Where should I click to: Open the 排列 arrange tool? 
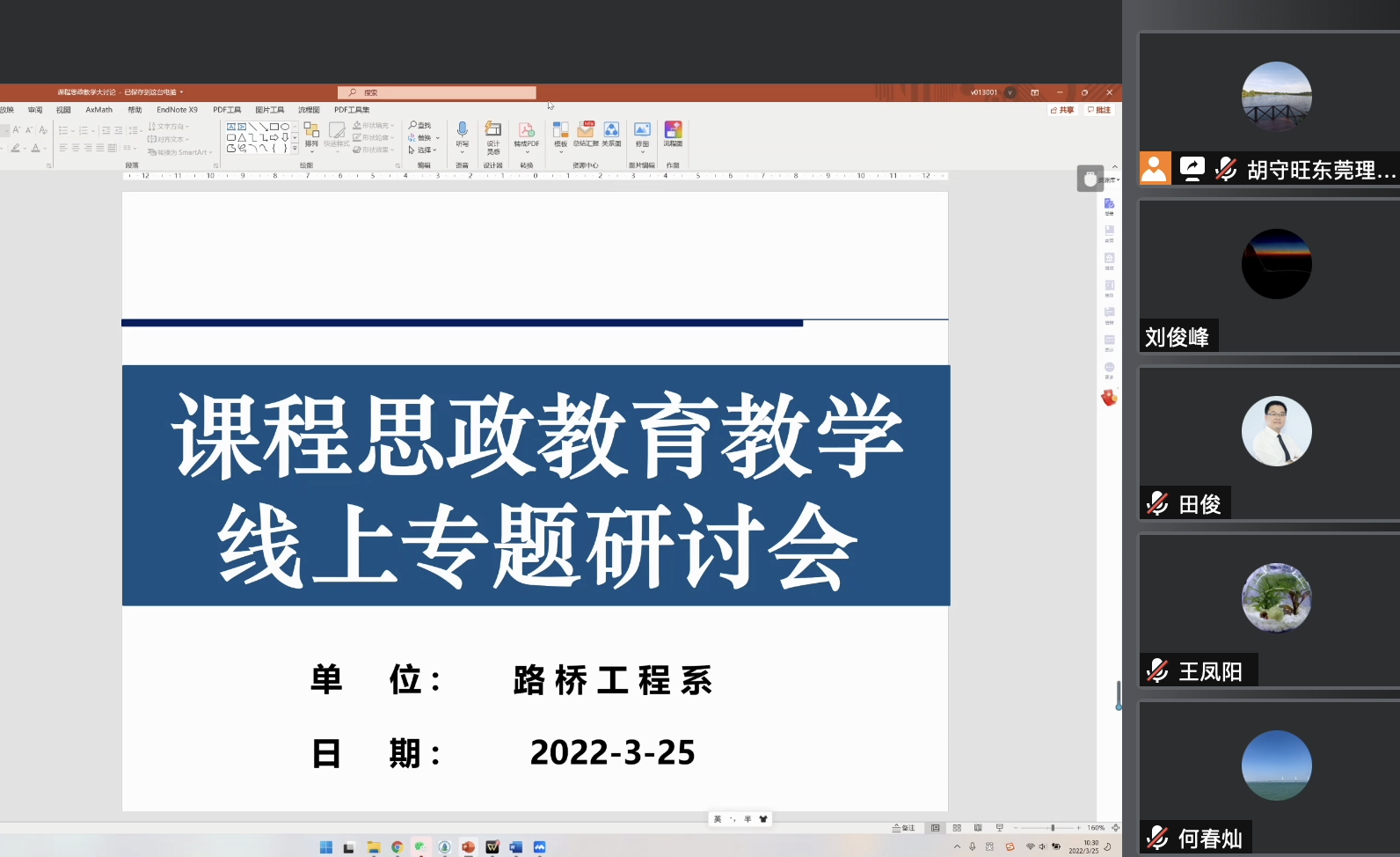coord(311,135)
